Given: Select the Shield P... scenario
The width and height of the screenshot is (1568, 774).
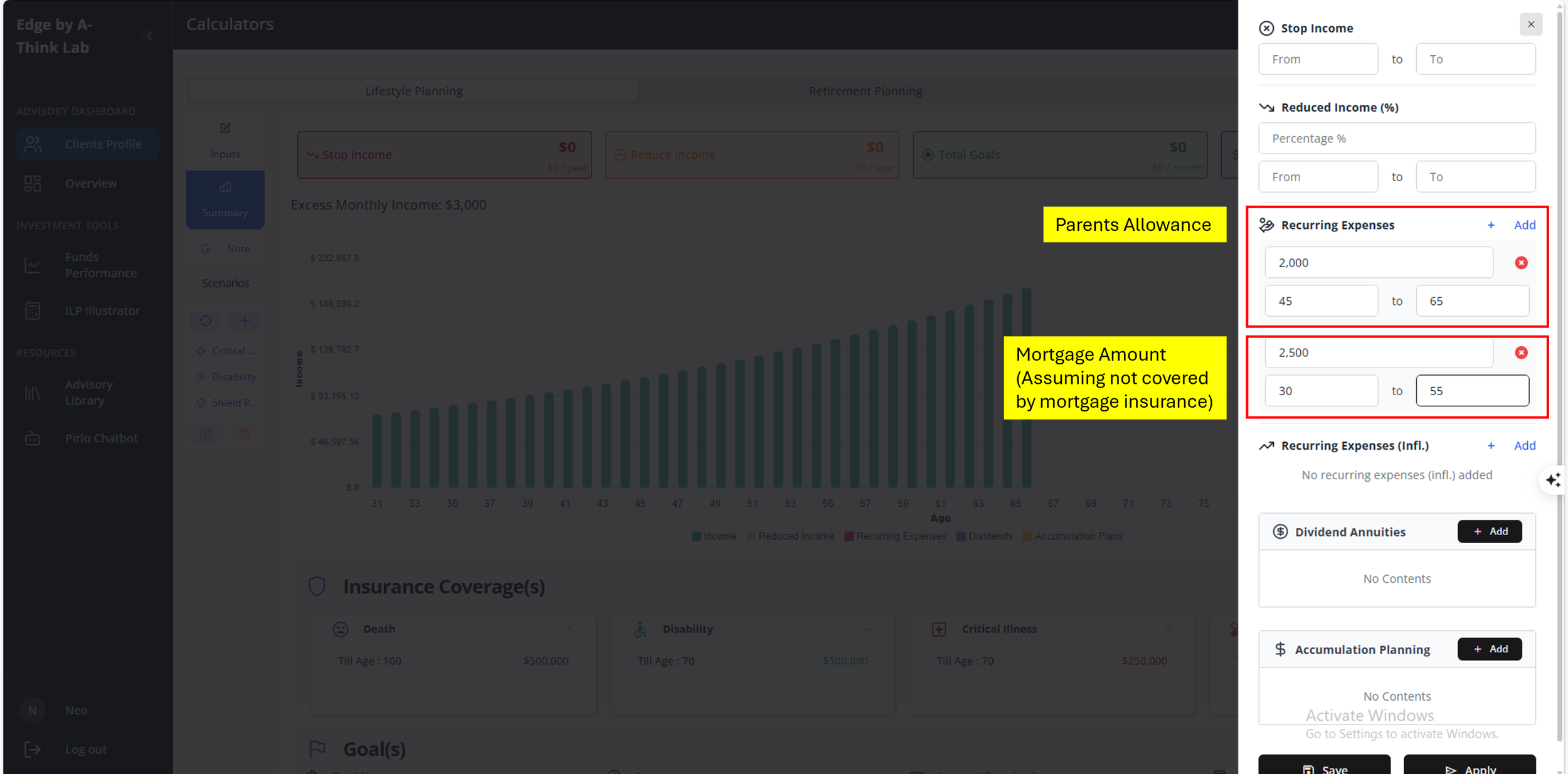Looking at the screenshot, I should [226, 403].
